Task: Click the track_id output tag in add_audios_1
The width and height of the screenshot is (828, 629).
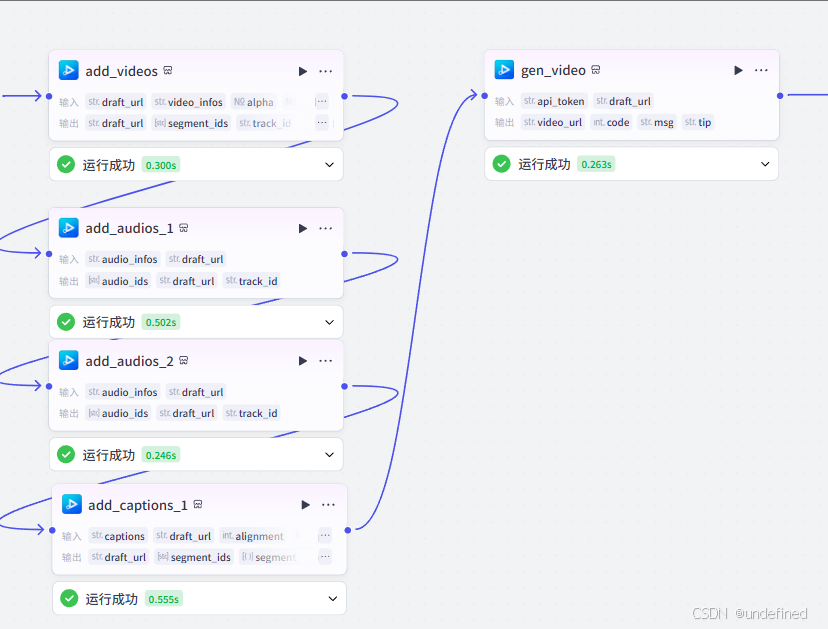Action: click(251, 281)
